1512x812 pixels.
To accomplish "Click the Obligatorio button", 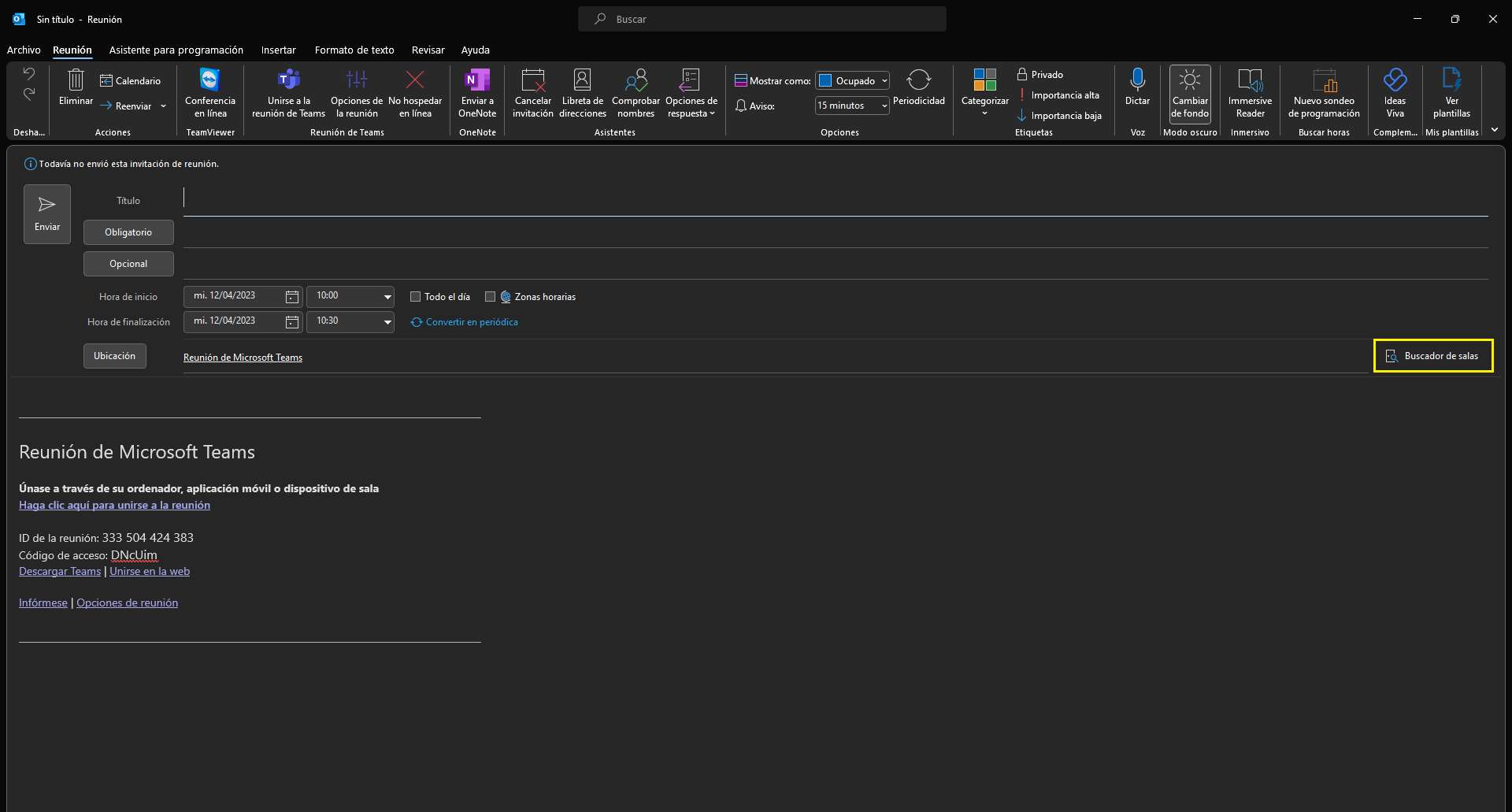I will (x=128, y=232).
